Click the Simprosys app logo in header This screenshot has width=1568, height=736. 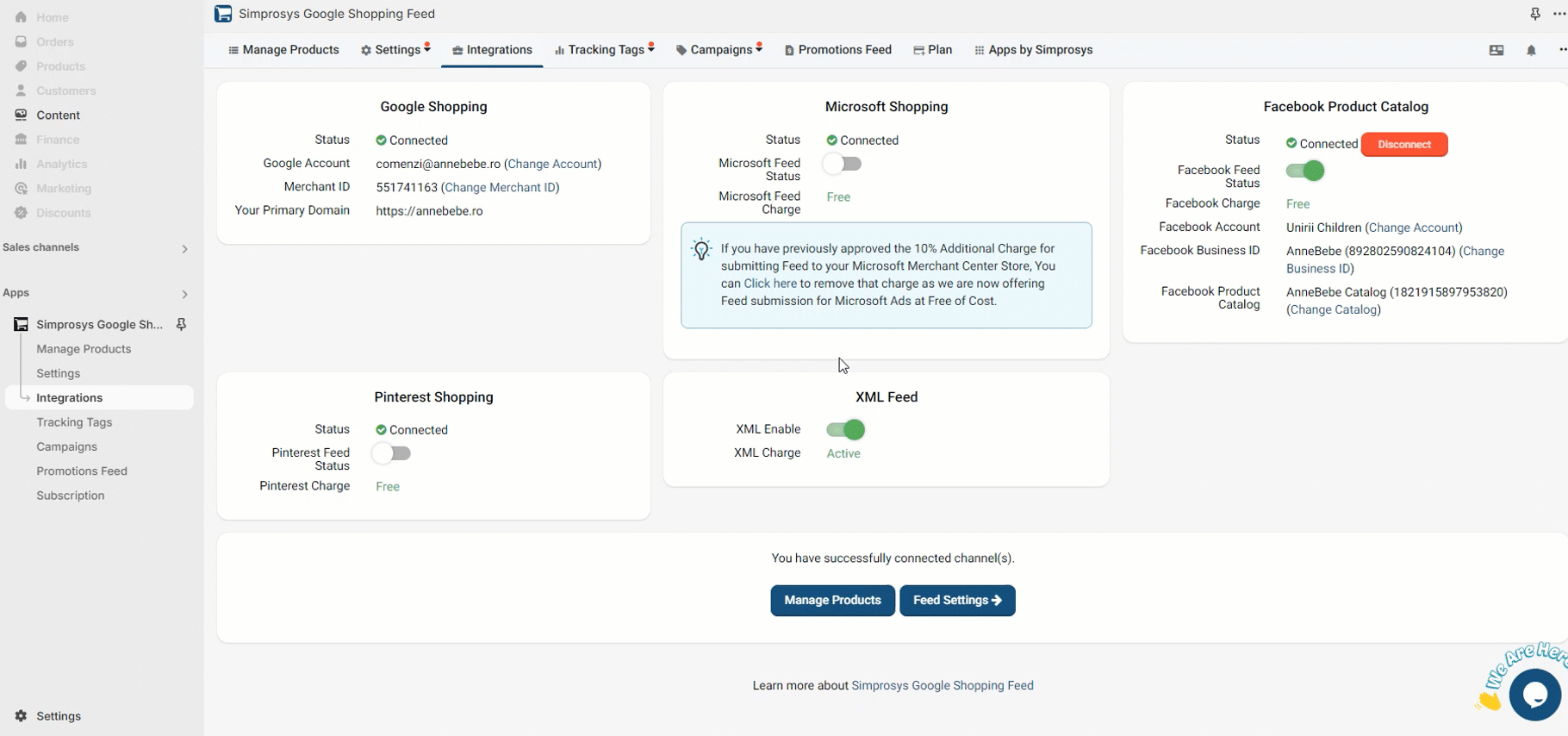click(x=223, y=14)
